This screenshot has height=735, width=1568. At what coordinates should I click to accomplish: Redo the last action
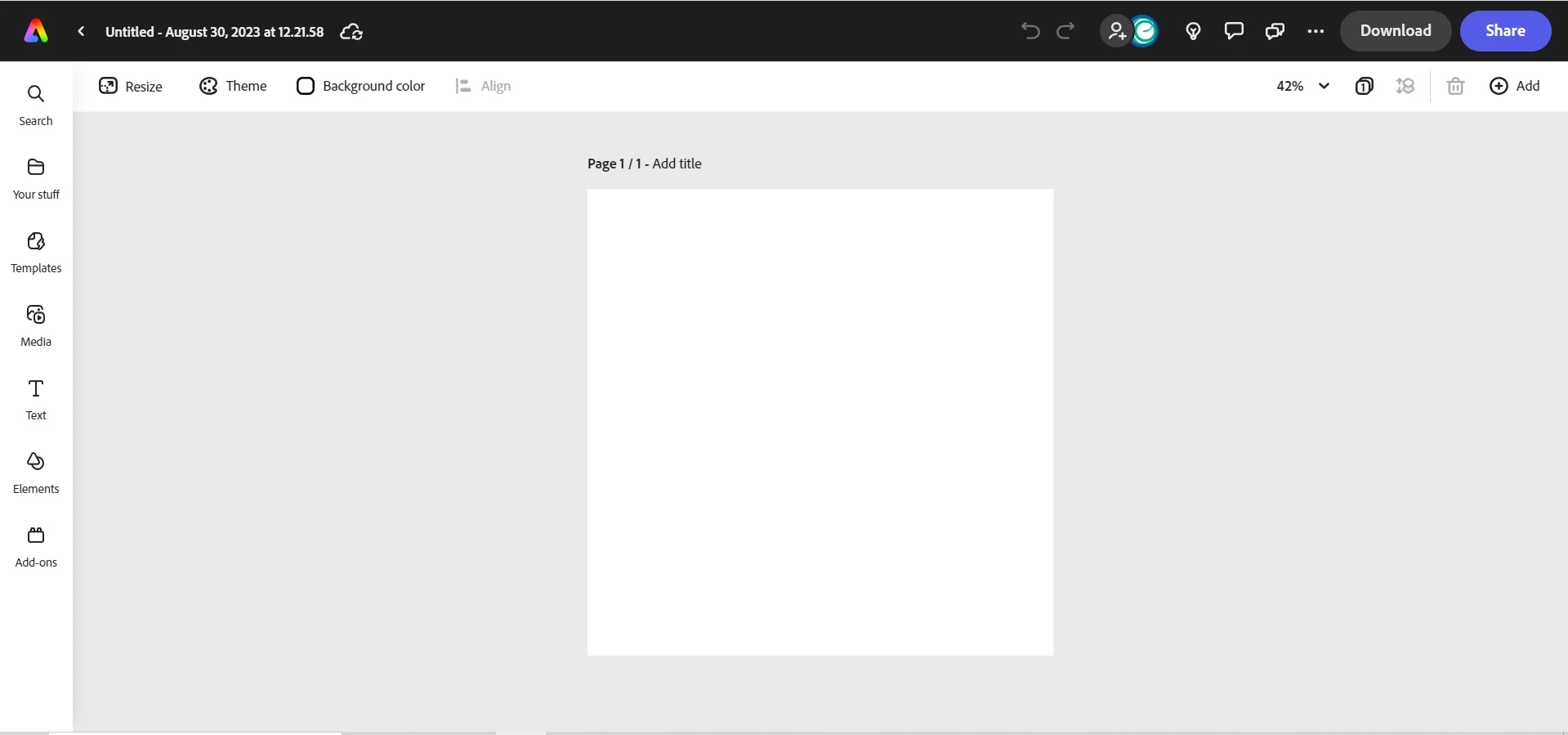[1065, 31]
